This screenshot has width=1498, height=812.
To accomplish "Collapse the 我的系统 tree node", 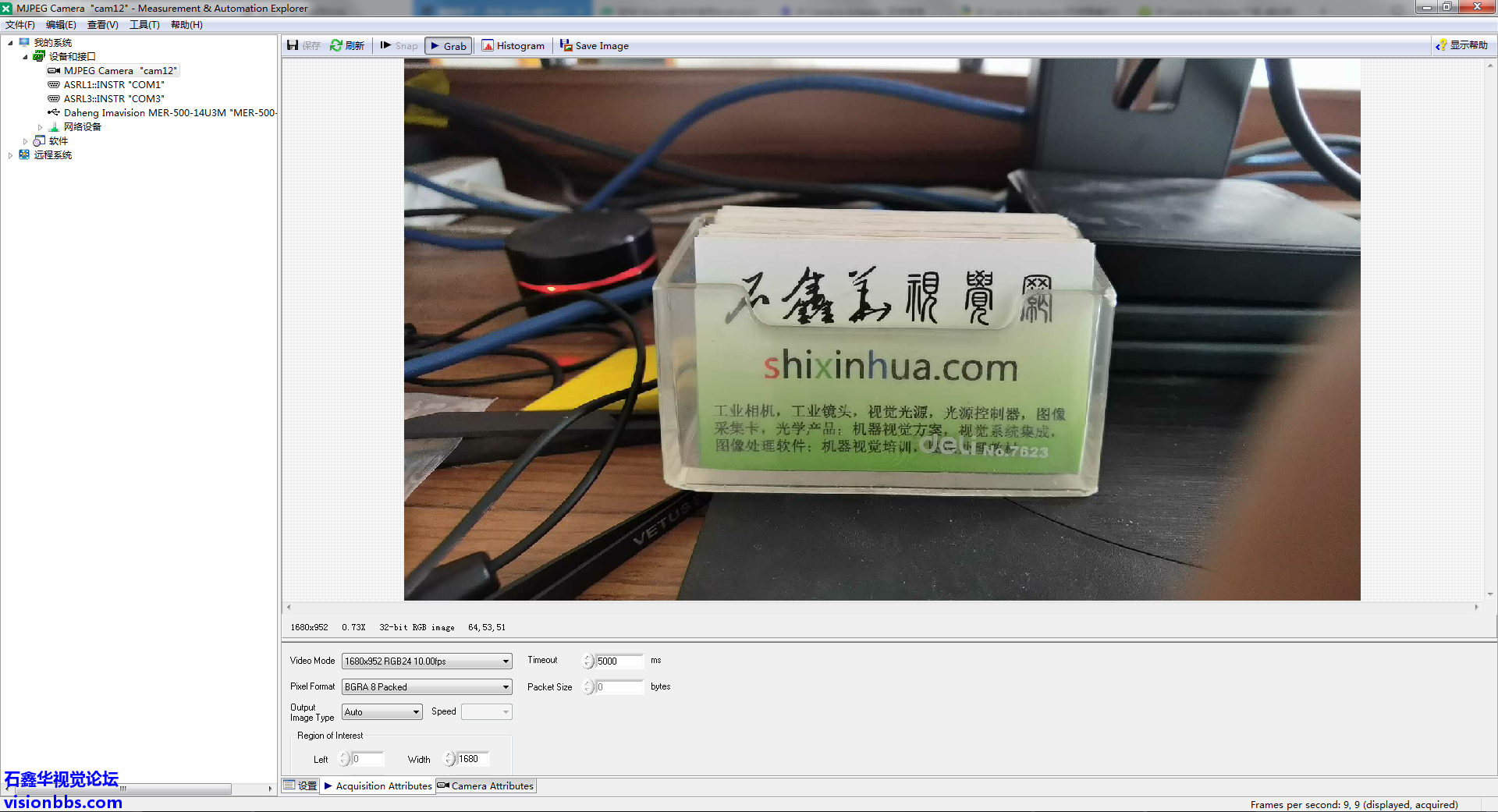I will click(10, 43).
